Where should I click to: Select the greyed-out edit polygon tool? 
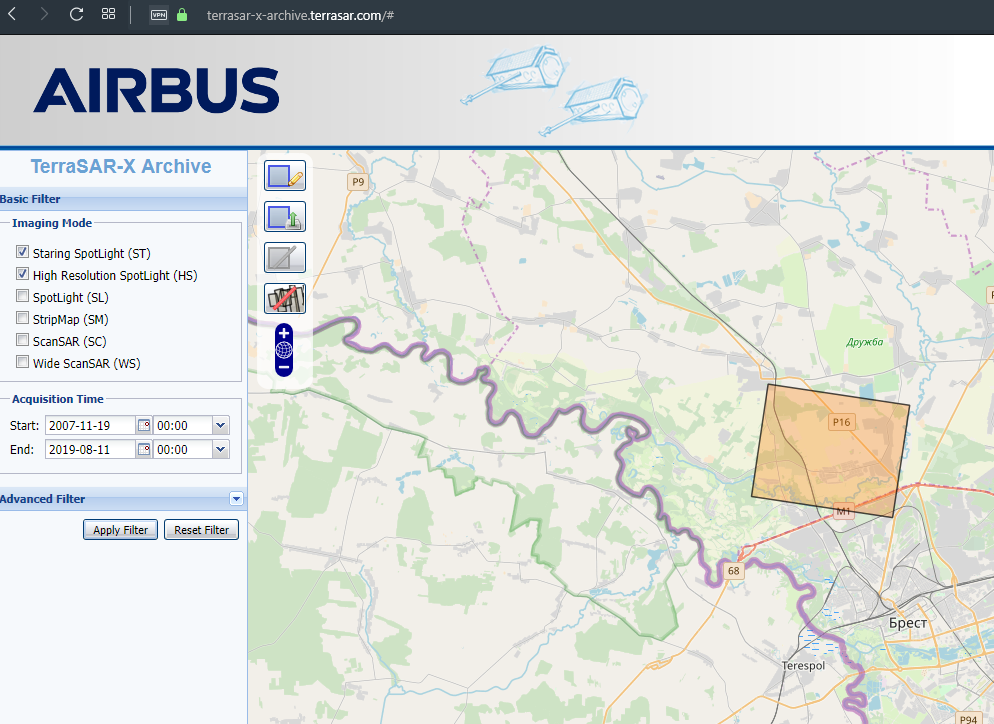[285, 257]
